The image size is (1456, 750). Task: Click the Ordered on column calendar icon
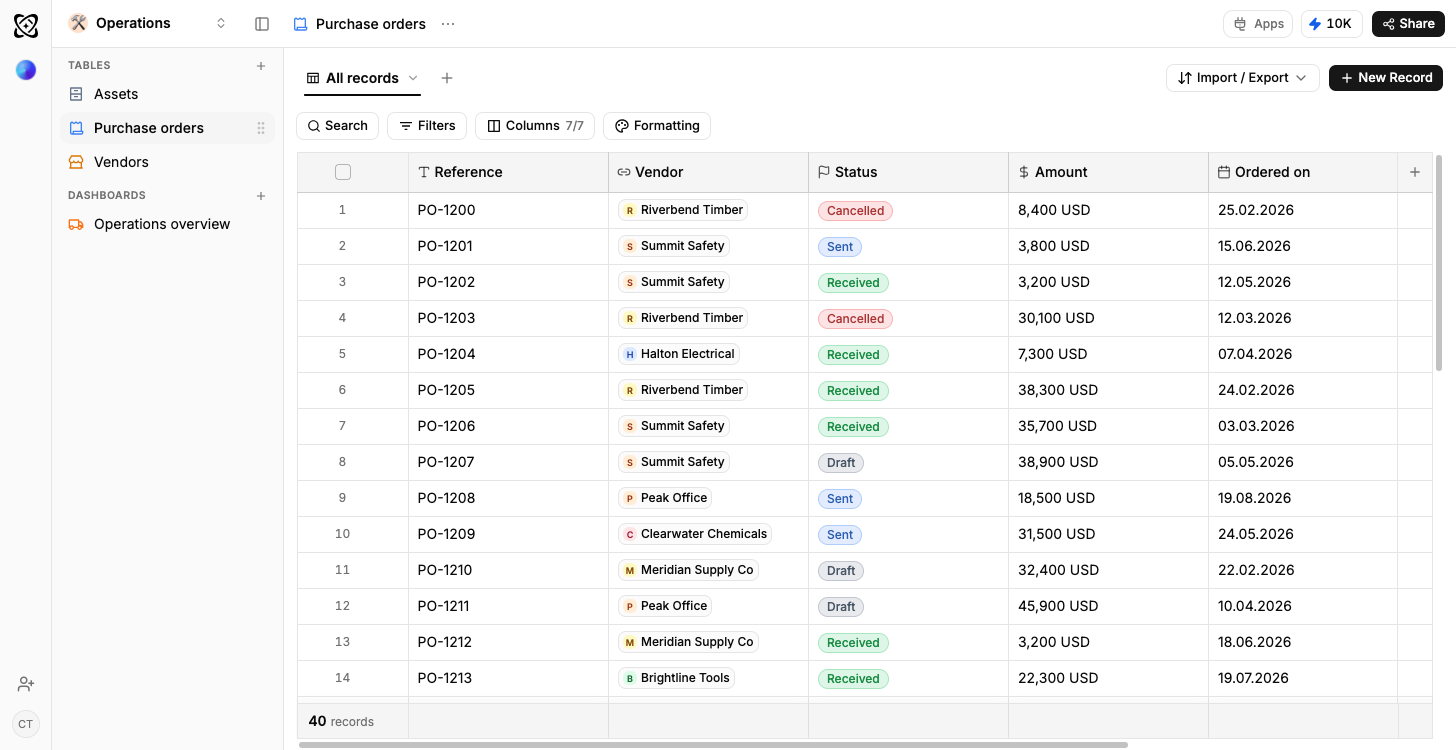[1224, 172]
